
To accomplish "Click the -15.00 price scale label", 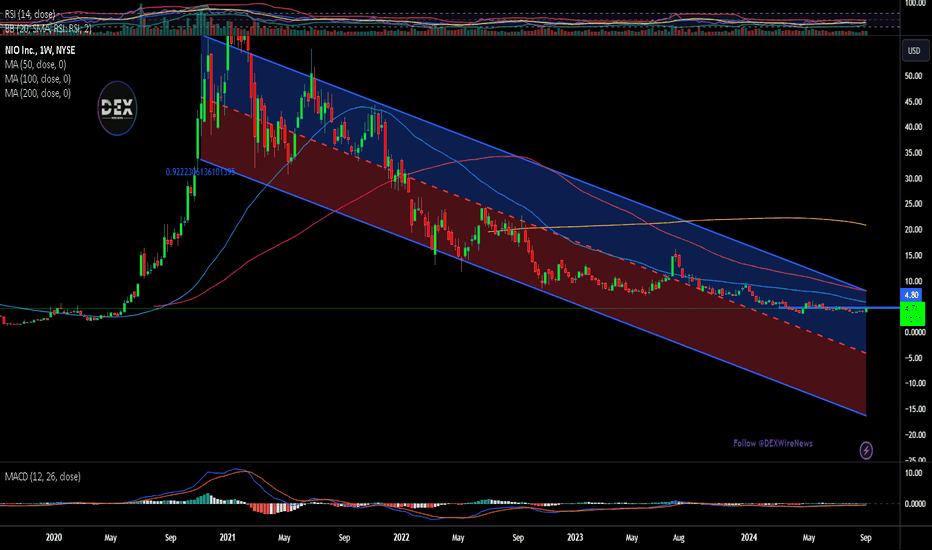I will (x=914, y=409).
